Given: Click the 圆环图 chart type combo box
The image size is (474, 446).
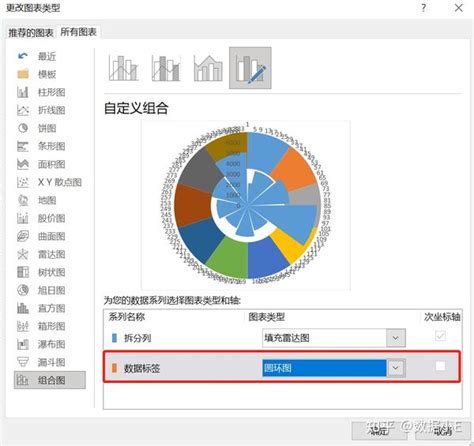Looking at the screenshot, I should pyautogui.click(x=334, y=368).
